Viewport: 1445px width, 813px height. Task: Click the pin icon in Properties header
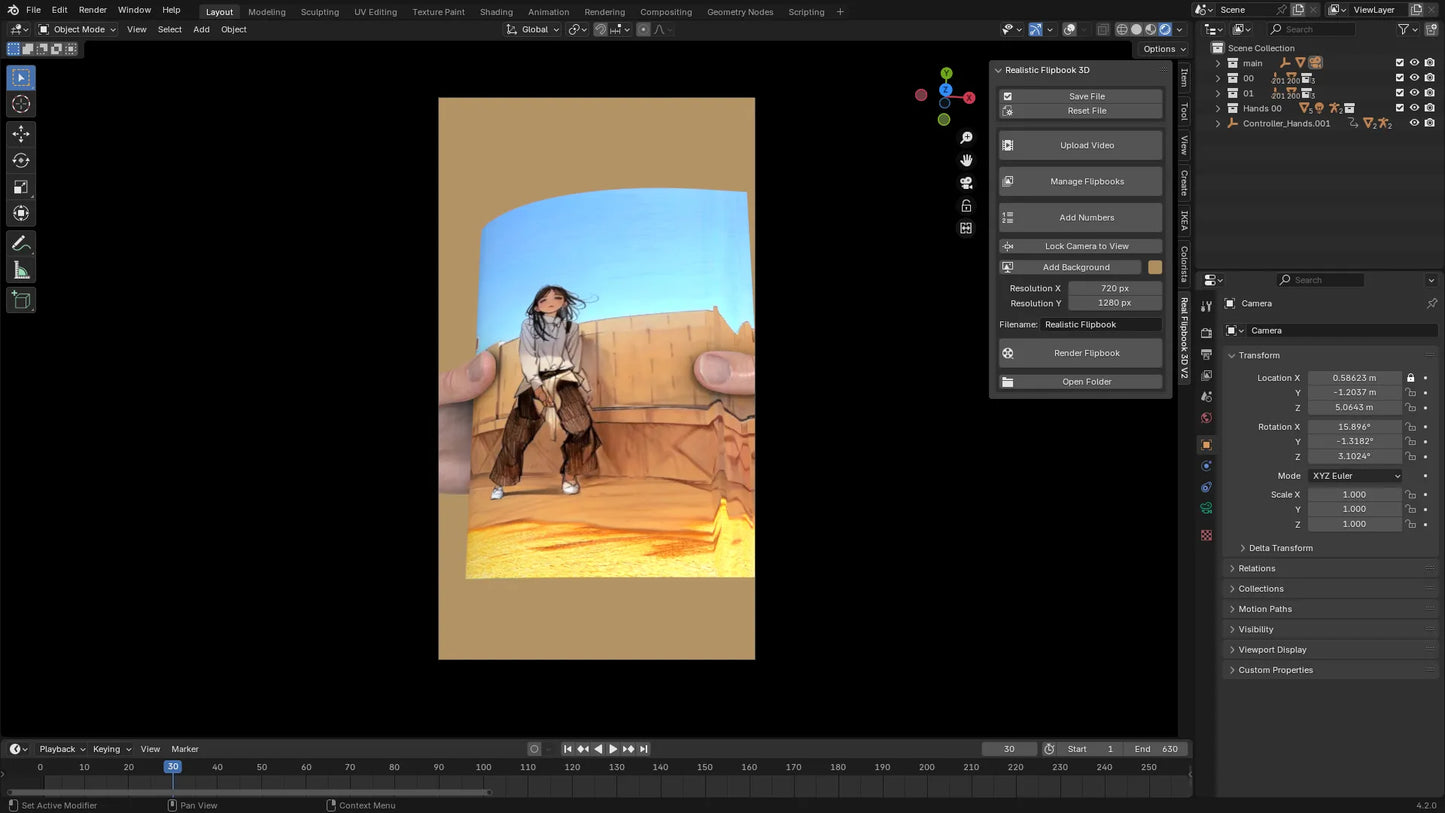point(1431,303)
